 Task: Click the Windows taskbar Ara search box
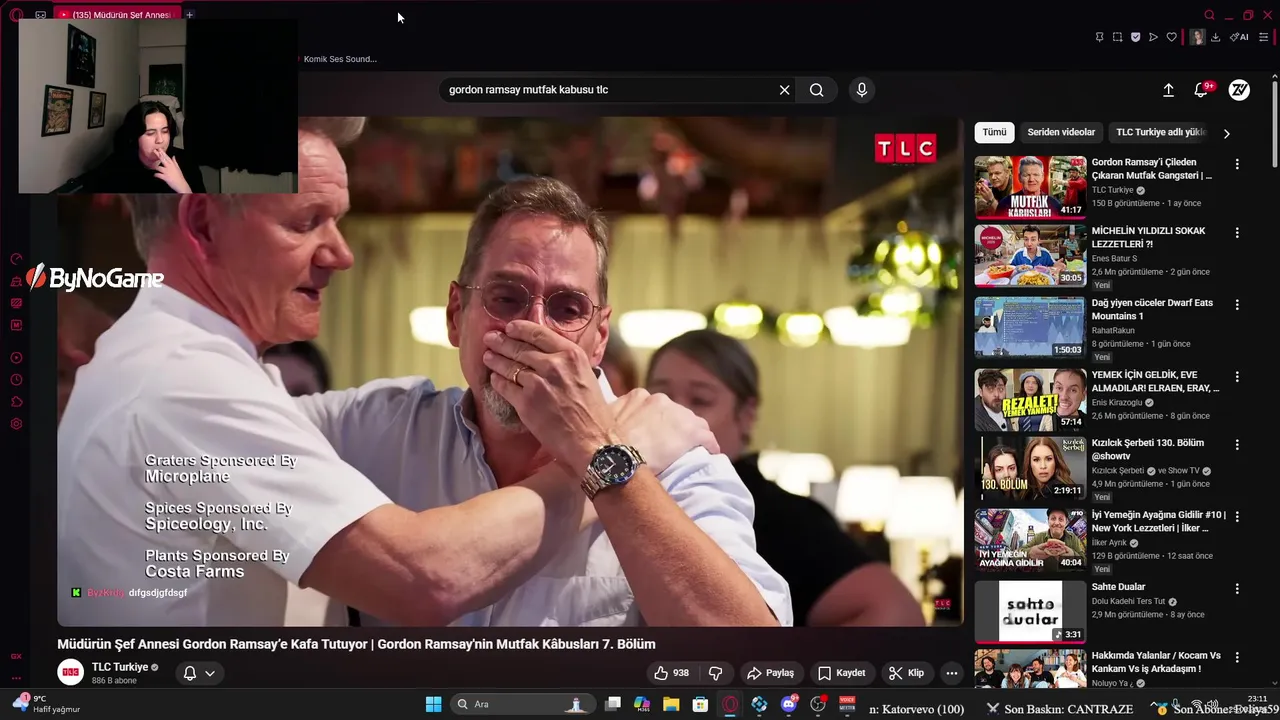coord(521,704)
